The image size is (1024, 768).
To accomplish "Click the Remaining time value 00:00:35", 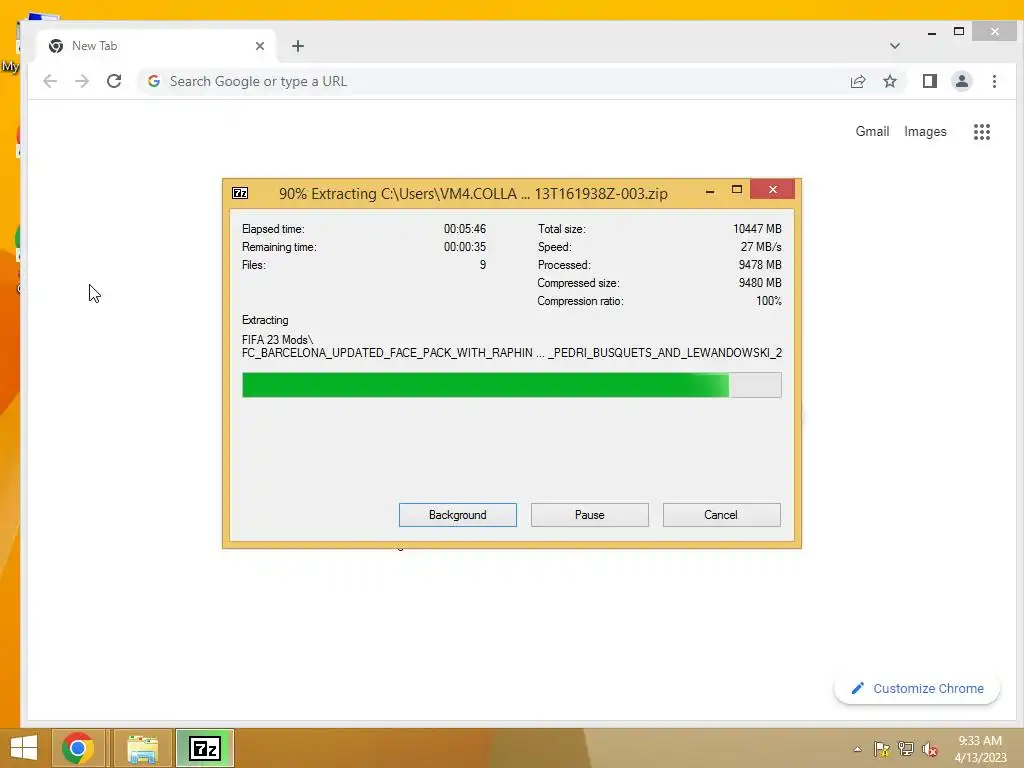I will pos(464,247).
